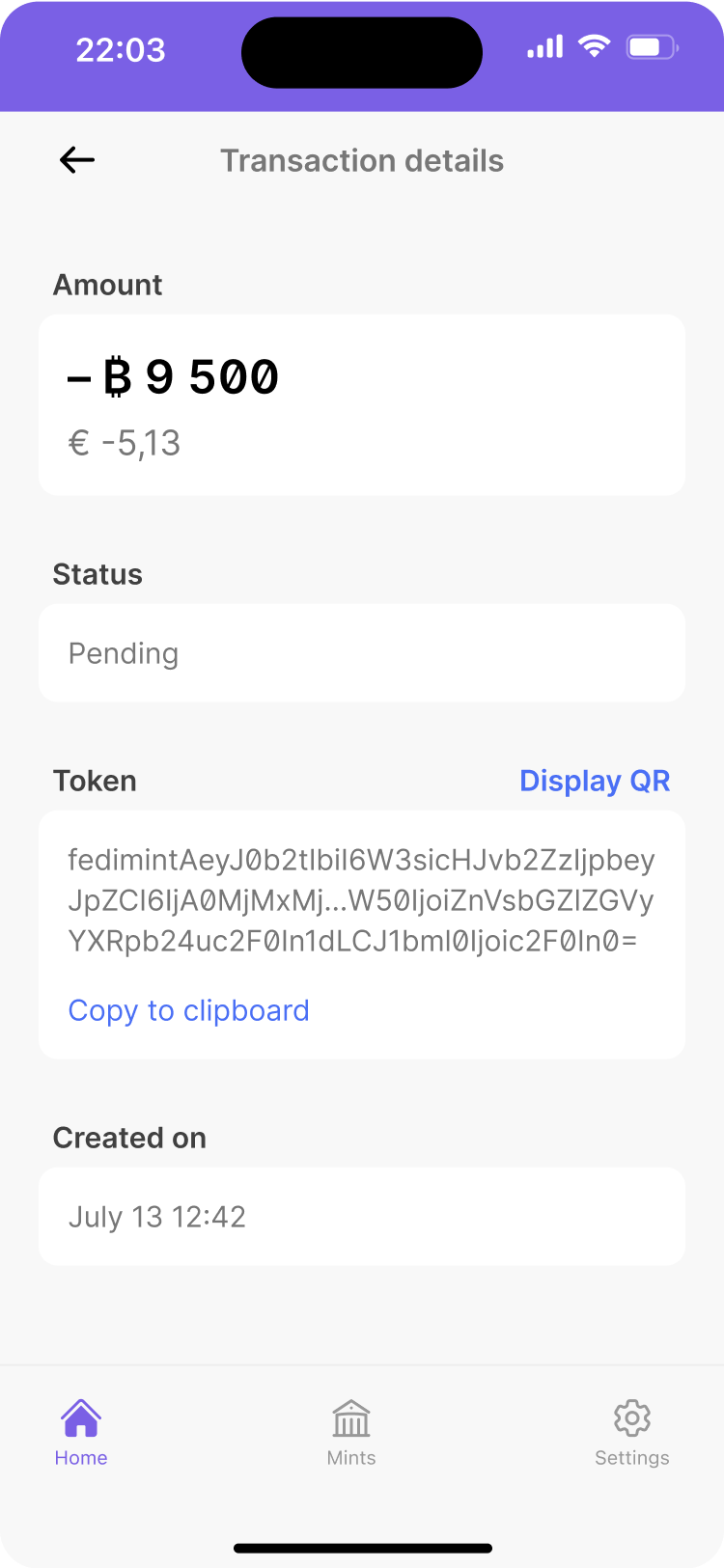Image resolution: width=724 pixels, height=1568 pixels.
Task: Switch to the Mints tab label
Action: (351, 1458)
